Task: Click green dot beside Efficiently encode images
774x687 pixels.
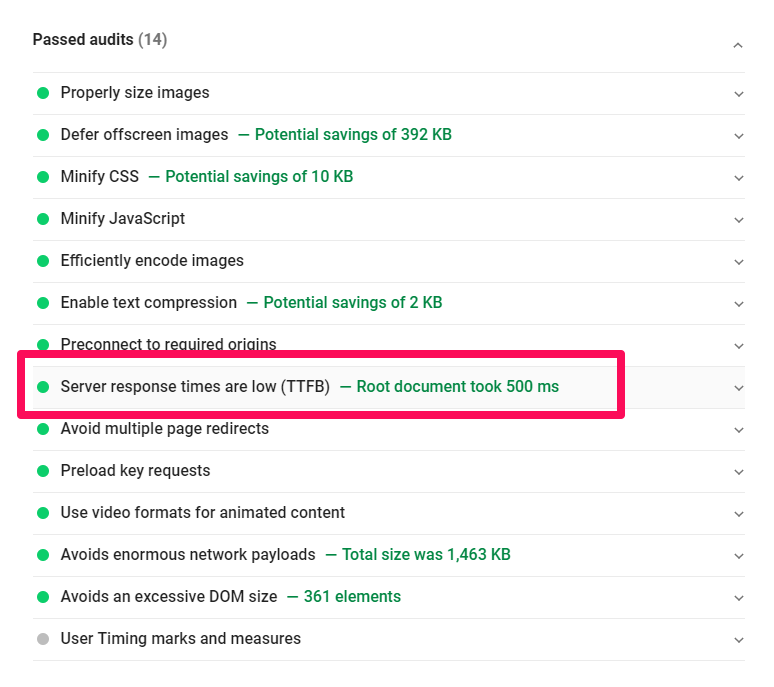Action: (x=43, y=261)
